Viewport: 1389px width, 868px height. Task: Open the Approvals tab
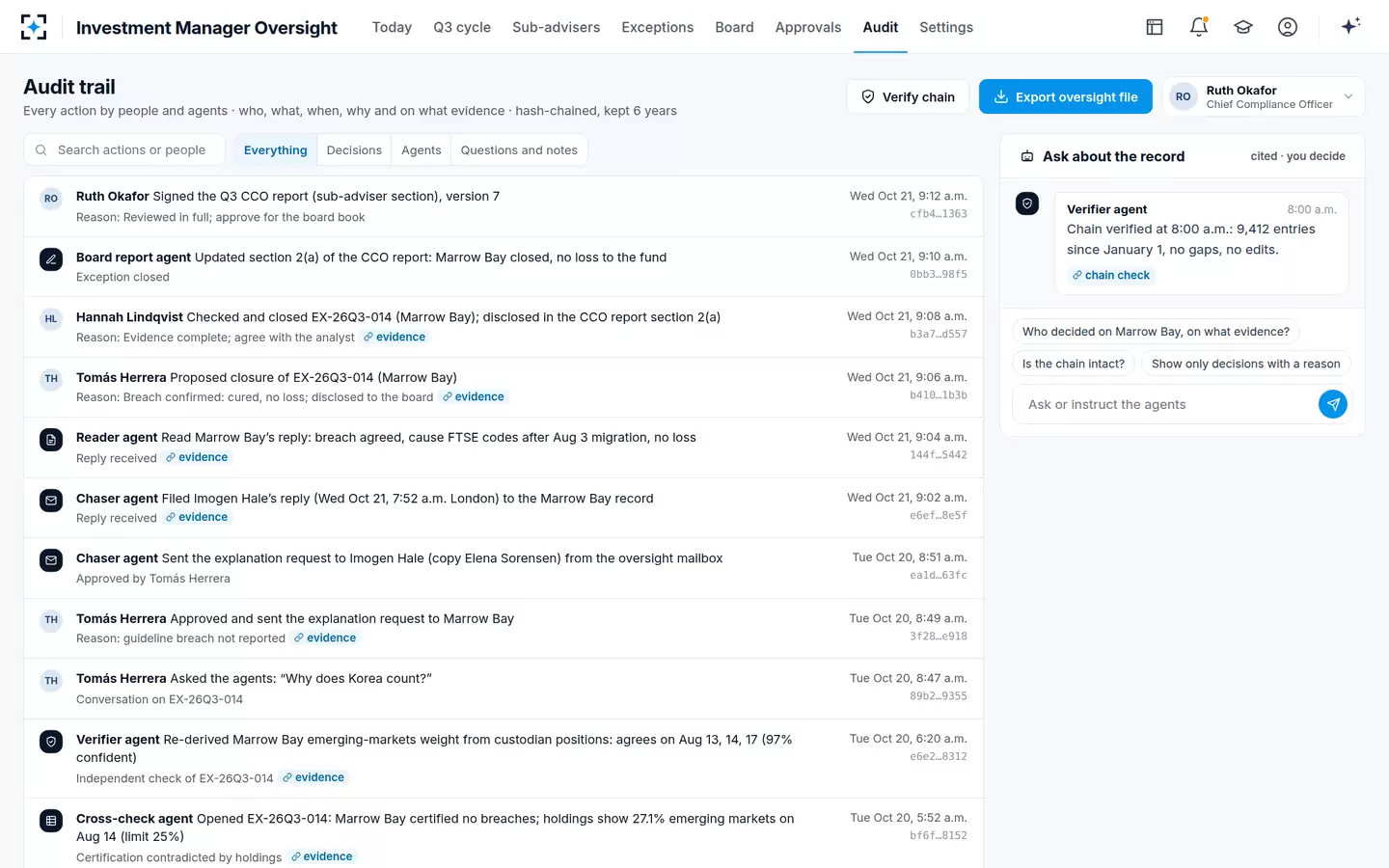point(807,27)
